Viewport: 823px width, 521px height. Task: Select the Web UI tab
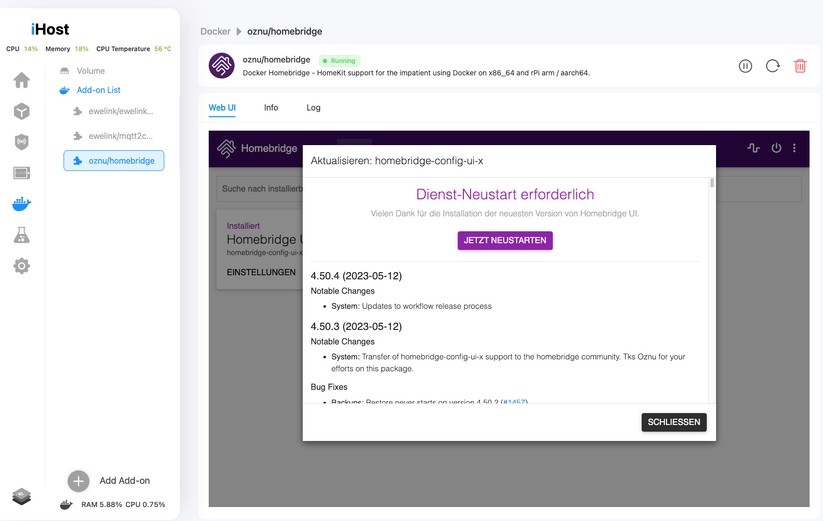pos(222,108)
